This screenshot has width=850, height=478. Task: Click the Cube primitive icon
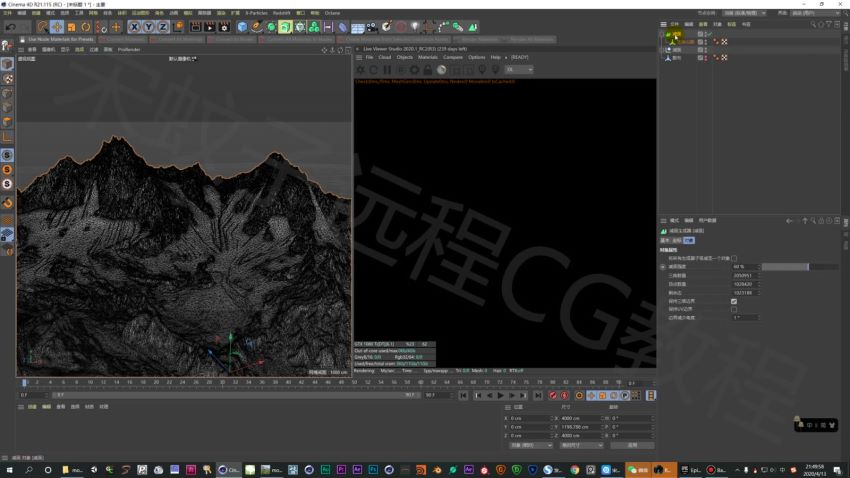point(242,27)
